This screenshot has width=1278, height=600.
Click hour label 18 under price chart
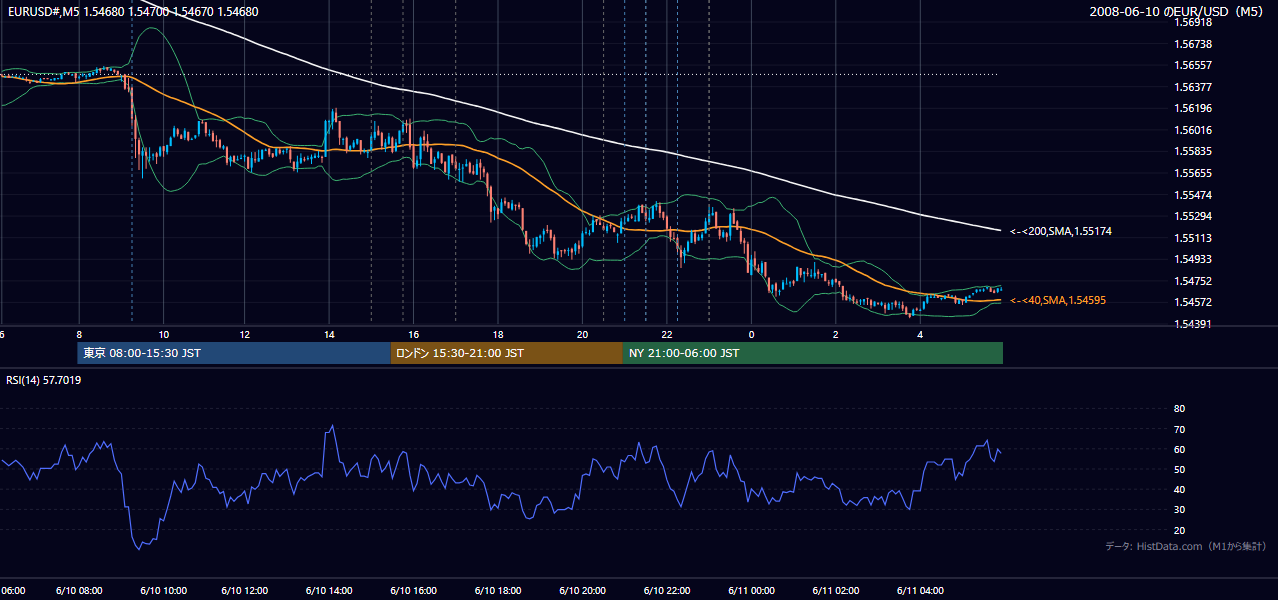pos(498,334)
